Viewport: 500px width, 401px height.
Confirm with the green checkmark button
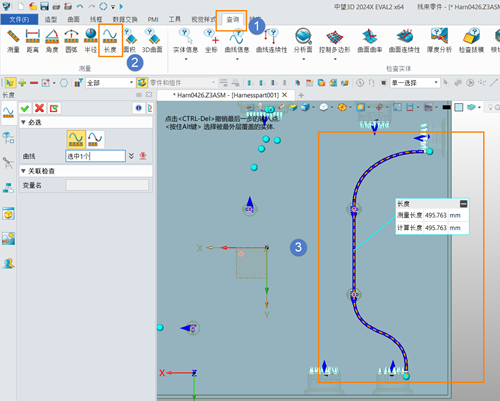25,108
